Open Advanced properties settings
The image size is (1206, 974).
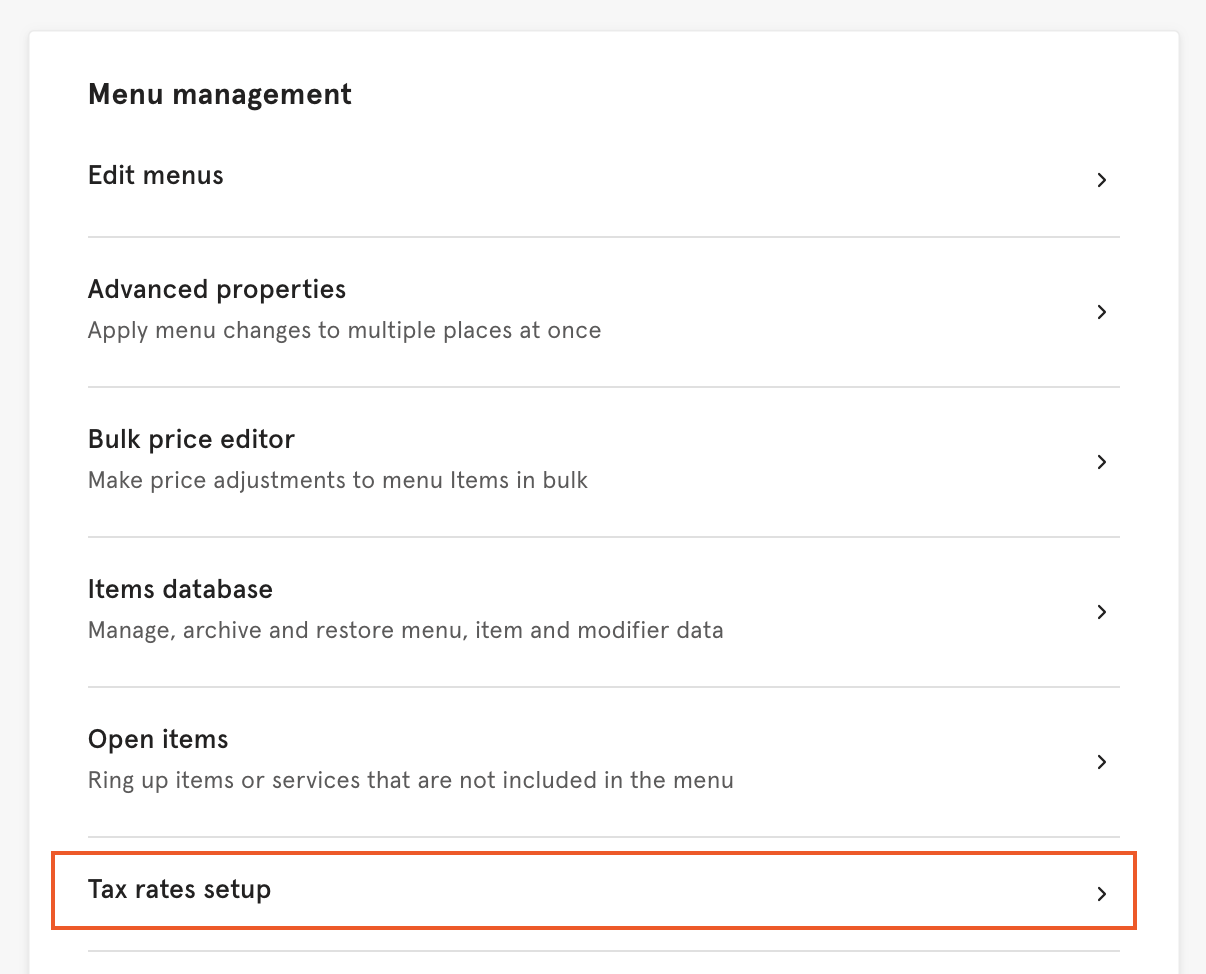pyautogui.click(x=217, y=290)
